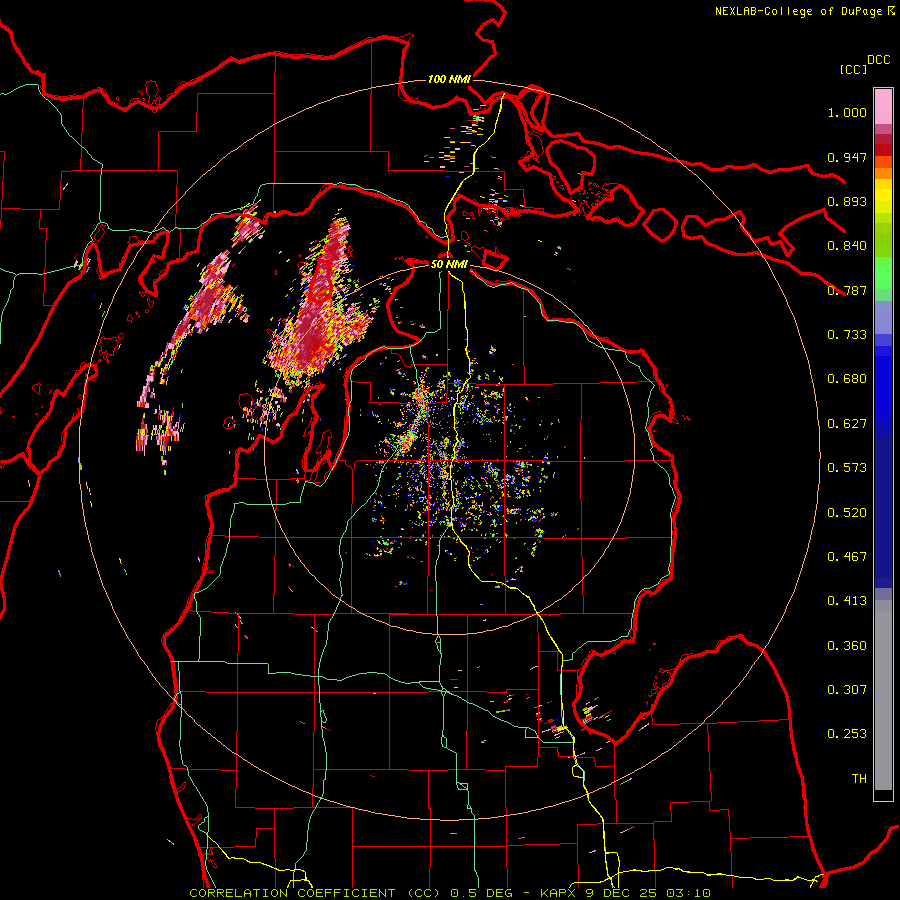Click the DCC legend title
The height and width of the screenshot is (900, 900).
click(x=879, y=60)
